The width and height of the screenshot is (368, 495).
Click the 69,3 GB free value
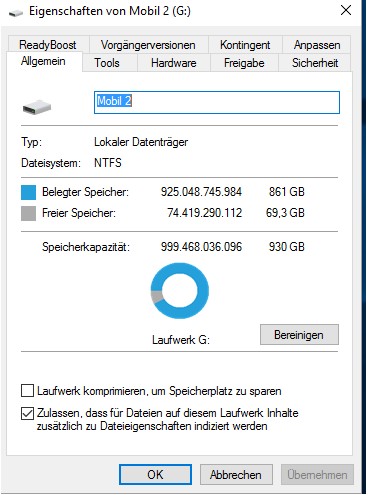click(x=285, y=213)
